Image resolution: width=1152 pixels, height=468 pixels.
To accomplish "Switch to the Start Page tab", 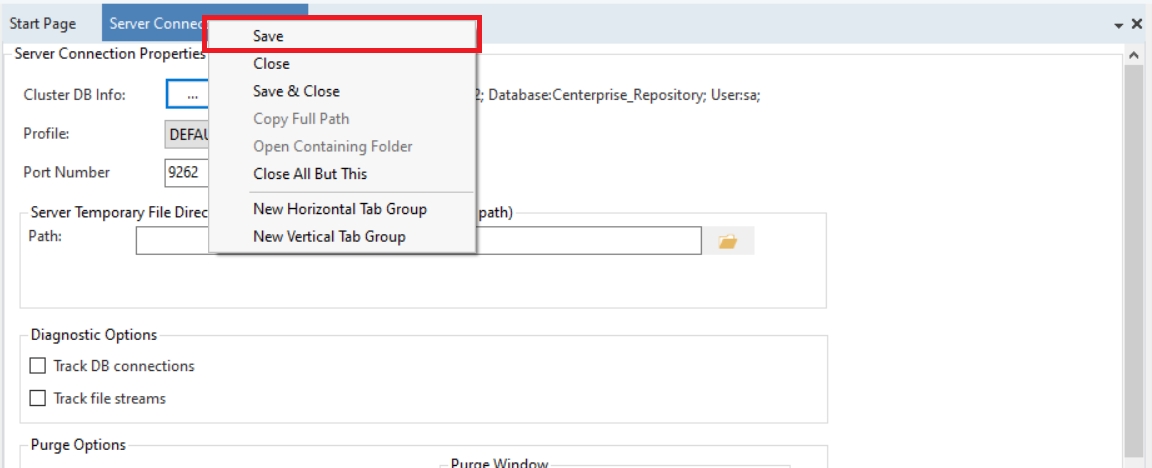I will click(43, 24).
